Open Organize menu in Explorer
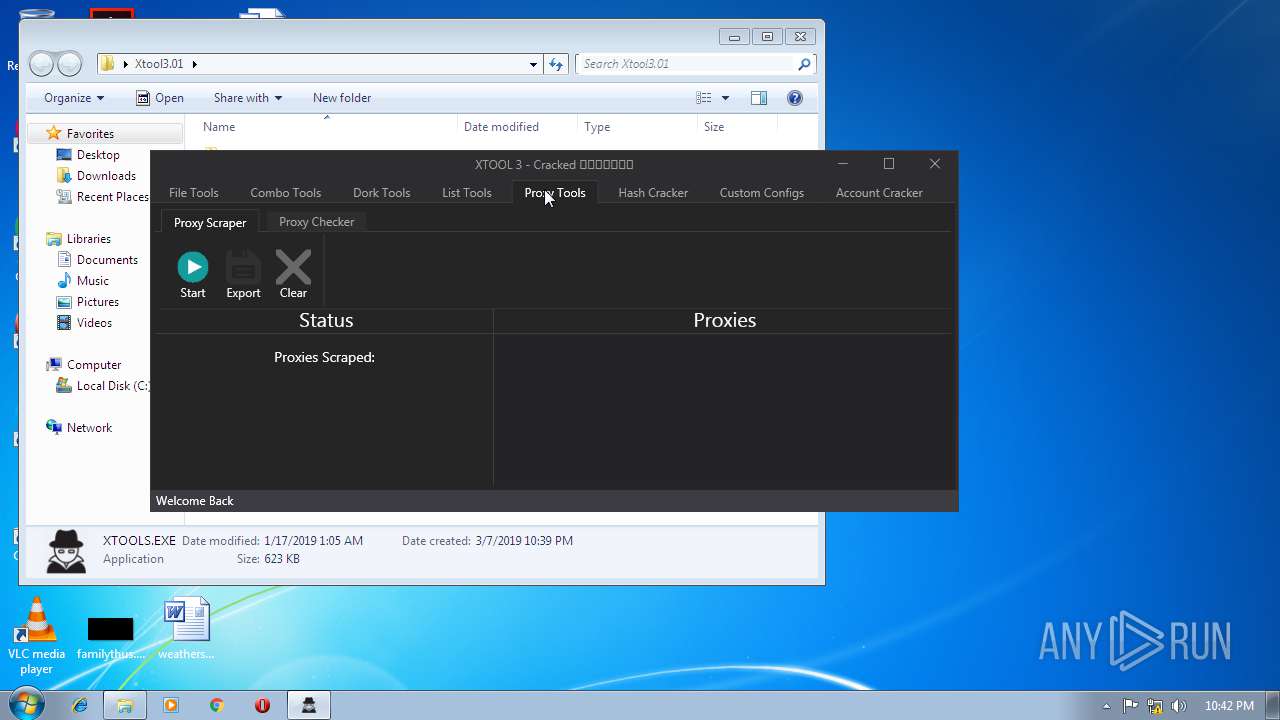Image resolution: width=1280 pixels, height=720 pixels. [x=74, y=98]
